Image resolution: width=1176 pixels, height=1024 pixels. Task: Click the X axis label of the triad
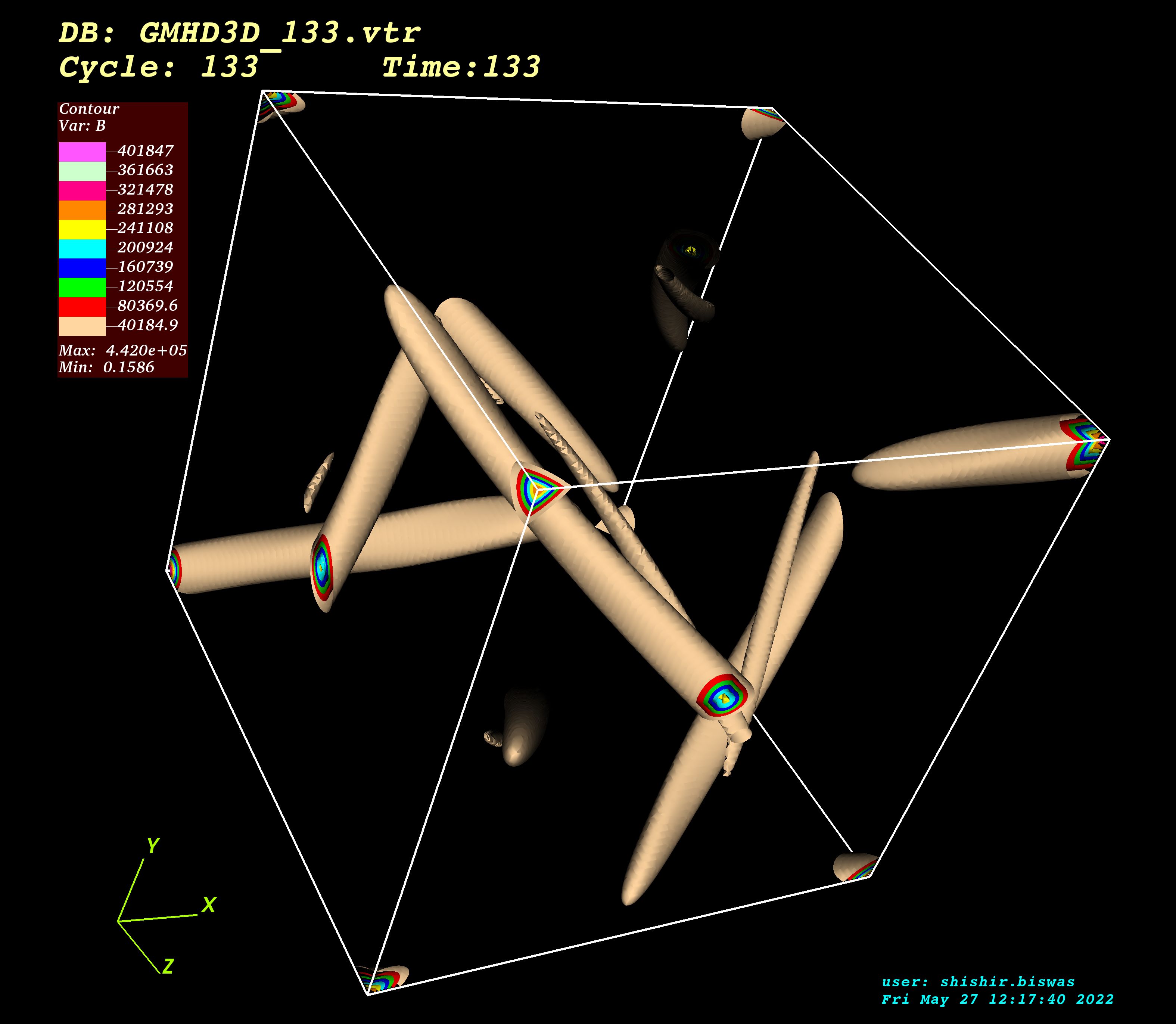point(209,905)
